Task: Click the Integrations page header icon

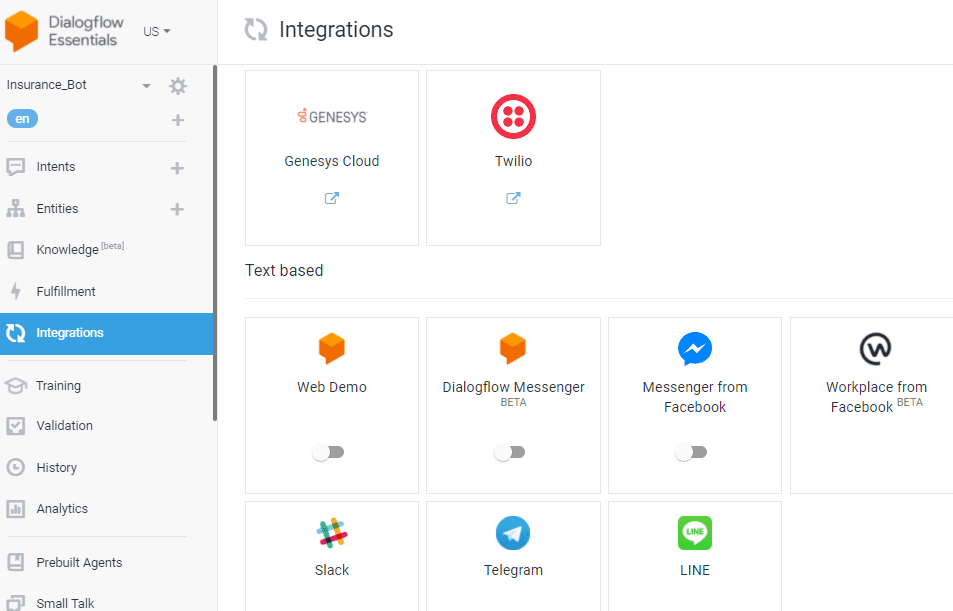Action: [x=256, y=30]
